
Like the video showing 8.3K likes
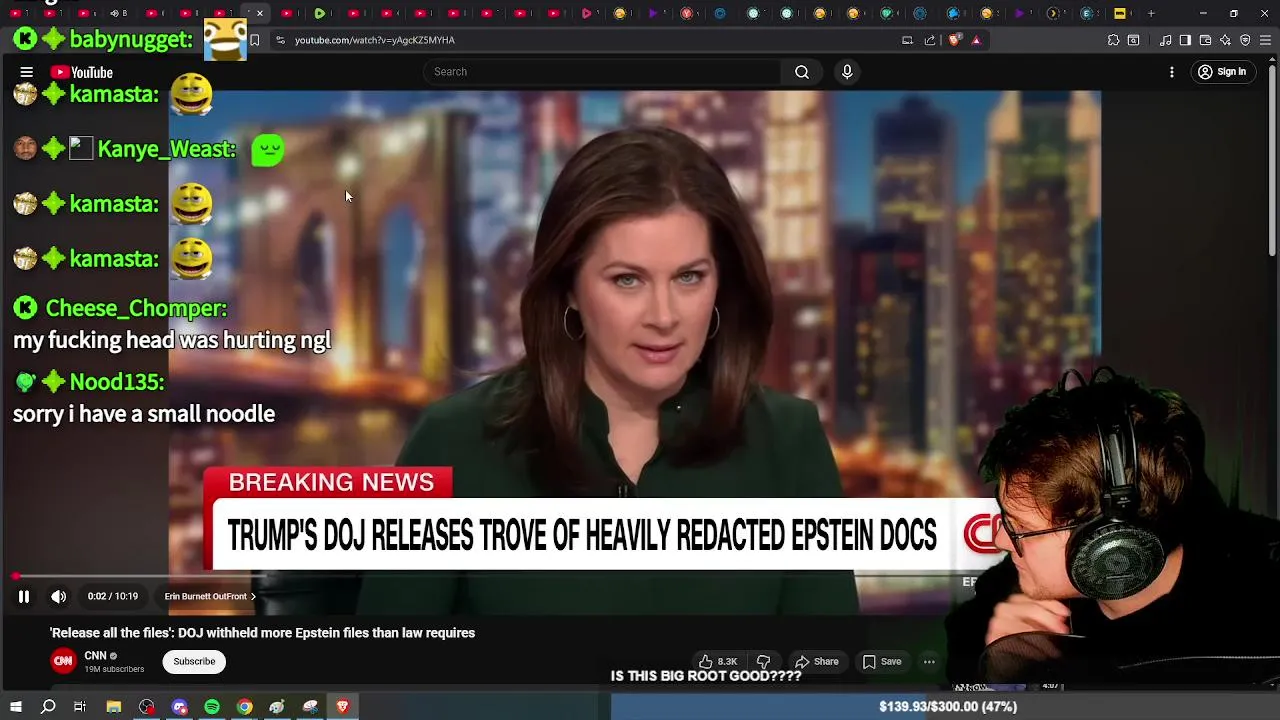[717, 661]
